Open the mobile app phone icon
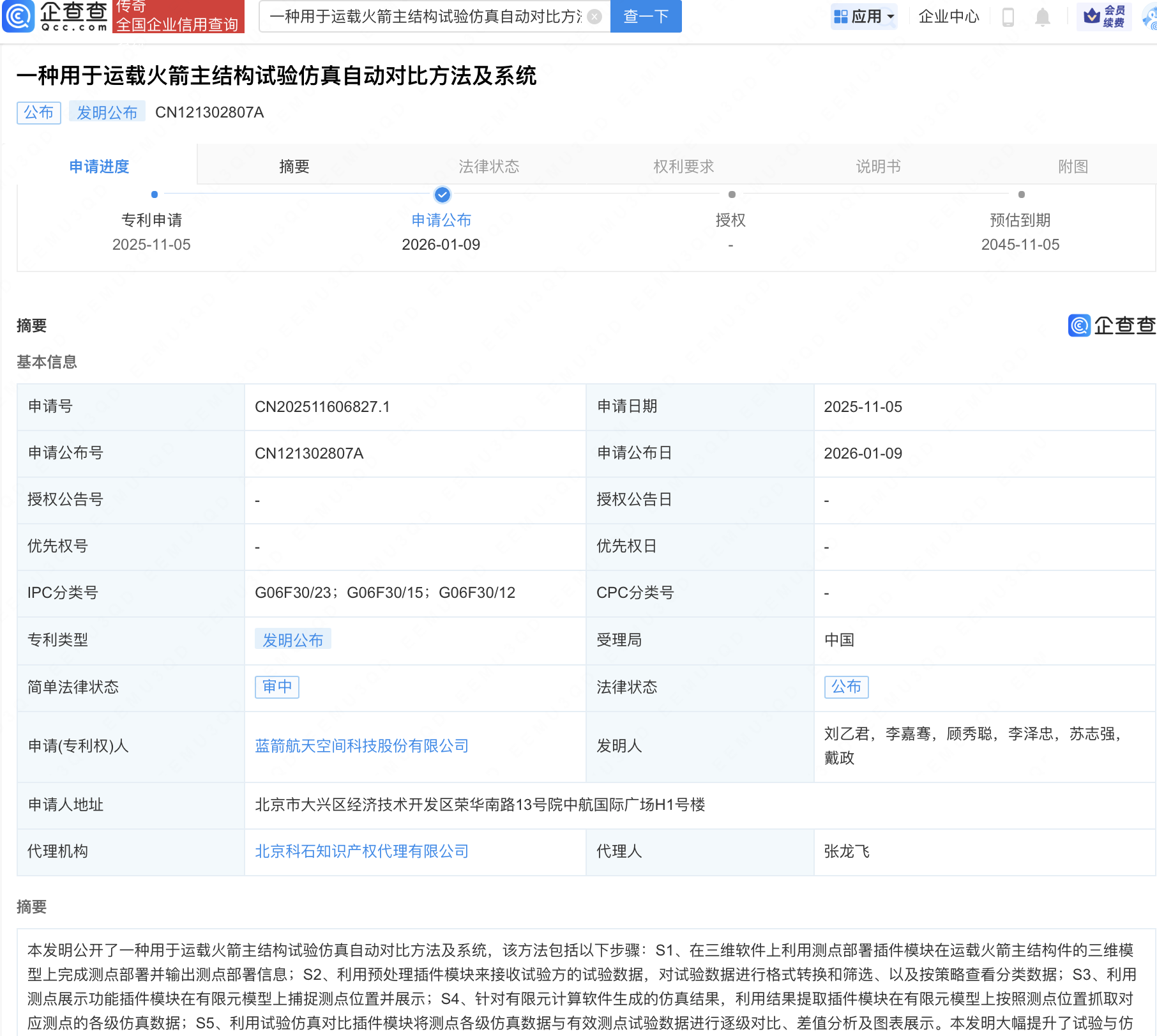 [1008, 17]
